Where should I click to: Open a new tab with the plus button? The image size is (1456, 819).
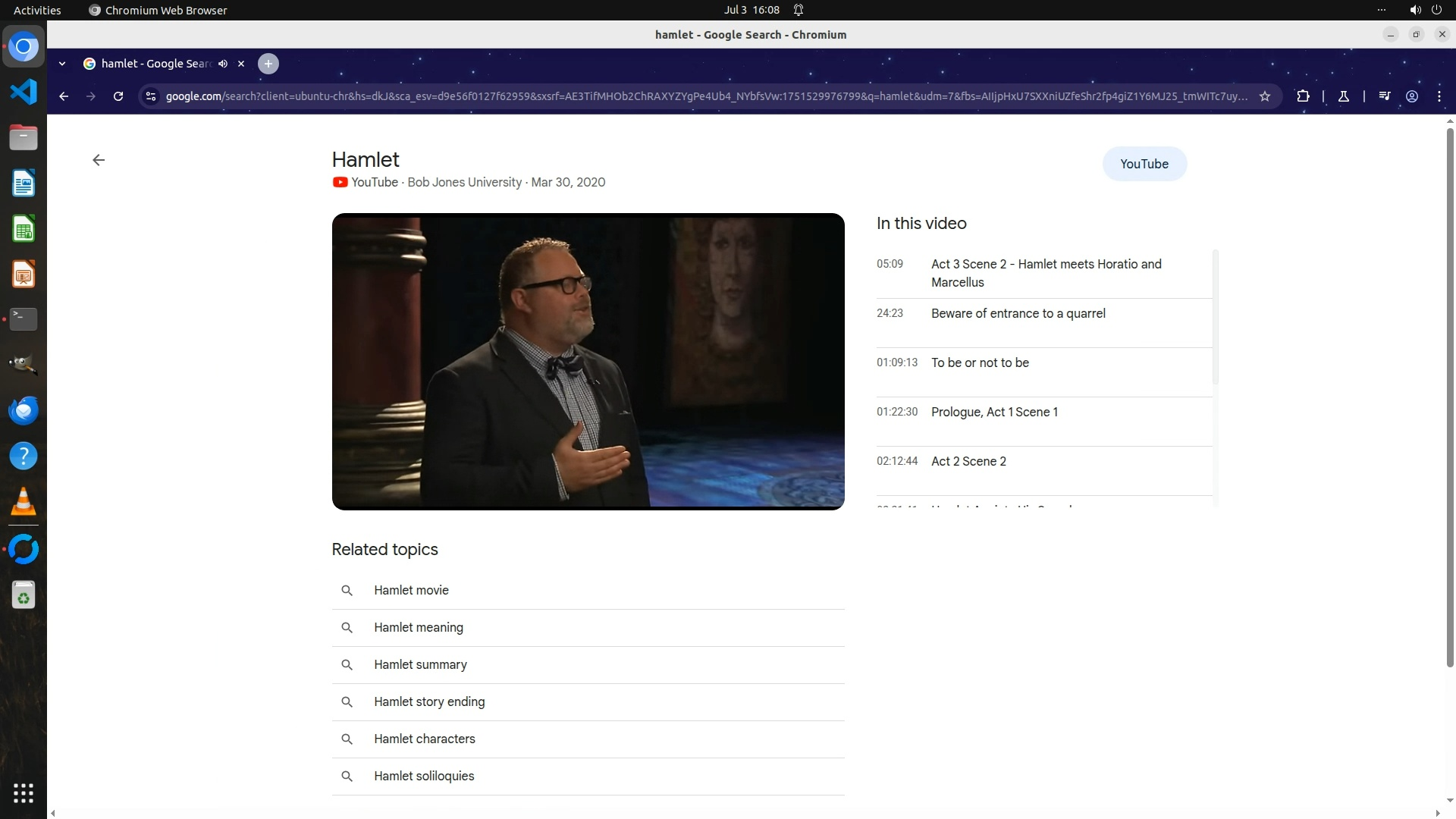(268, 64)
